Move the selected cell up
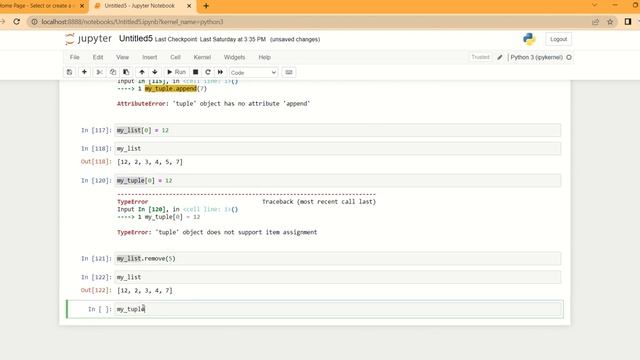The width and height of the screenshot is (640, 360). click(142, 72)
